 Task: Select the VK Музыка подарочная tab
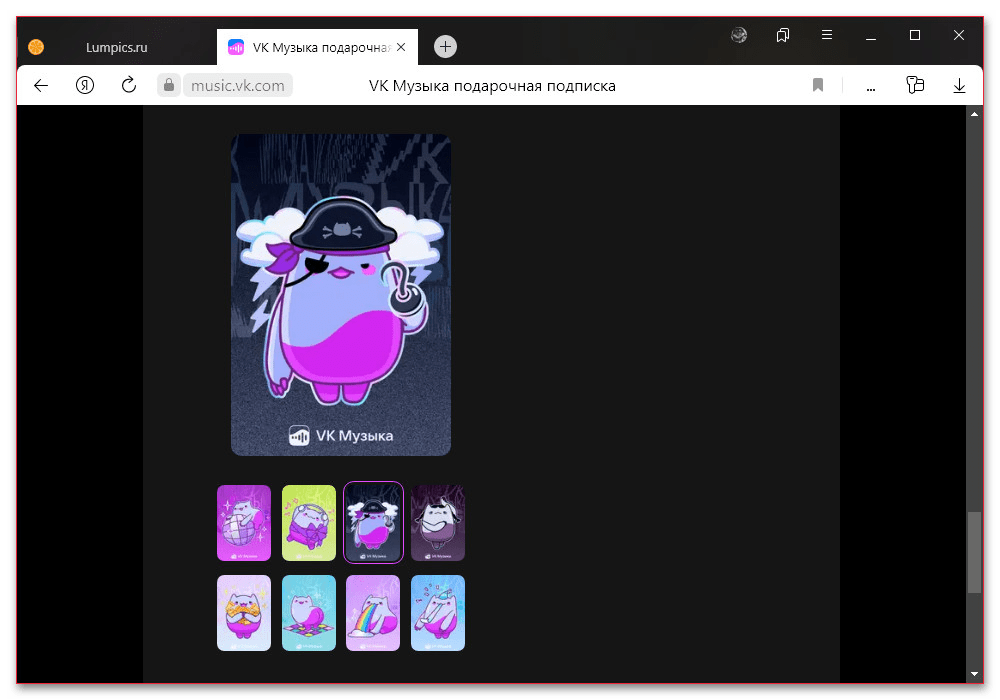(x=317, y=47)
